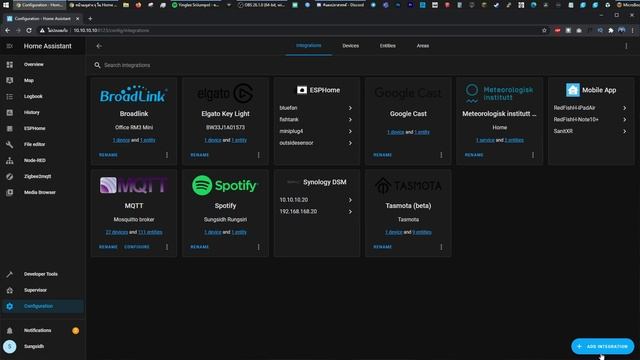The height and width of the screenshot is (360, 640).
Task: Rename the Tasmota integration
Action: [382, 247]
